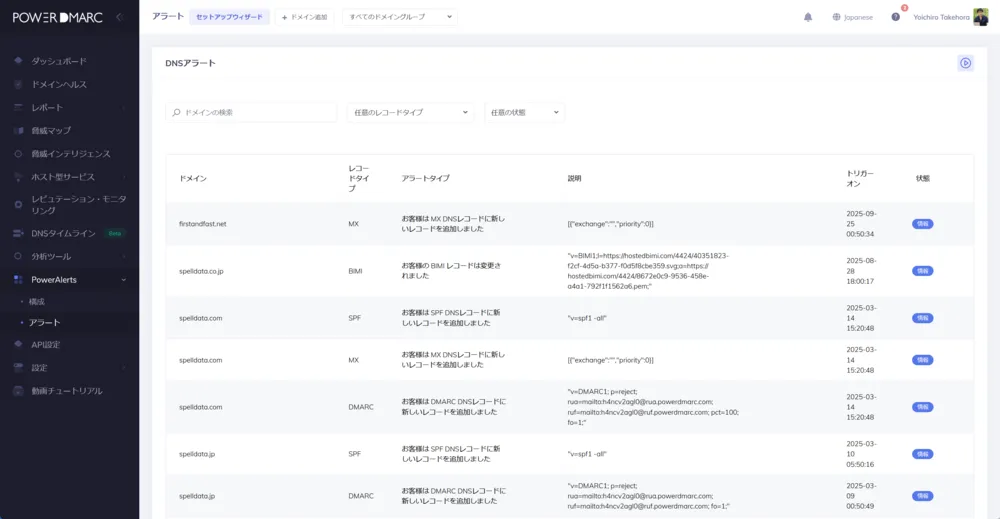
Task: Expand 分析ツール sidebar menu
Action: pyautogui.click(x=51, y=256)
